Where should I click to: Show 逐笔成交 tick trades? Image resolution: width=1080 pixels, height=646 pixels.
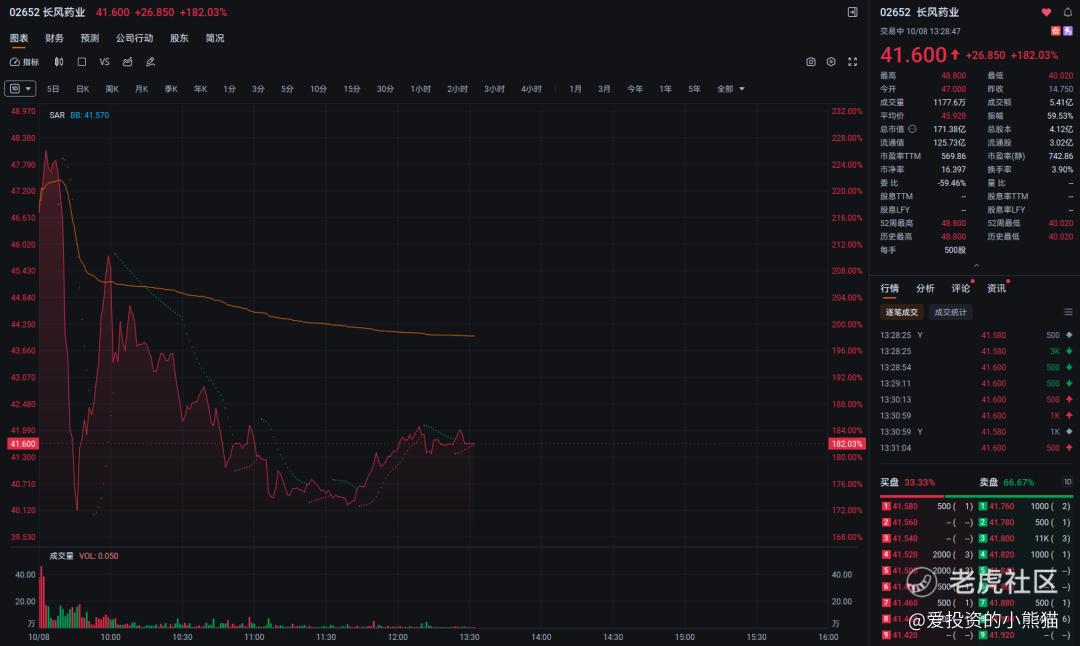pyautogui.click(x=902, y=312)
